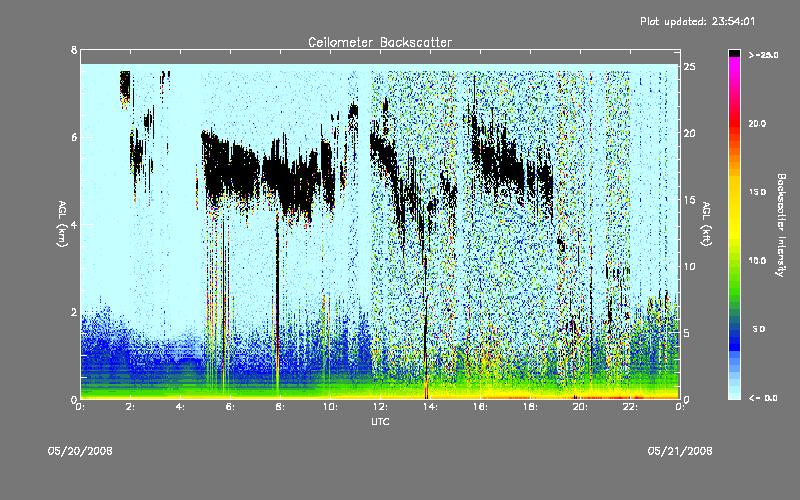
Task: Click the '6' tick on AGL (km) axis
Action: pos(74,137)
